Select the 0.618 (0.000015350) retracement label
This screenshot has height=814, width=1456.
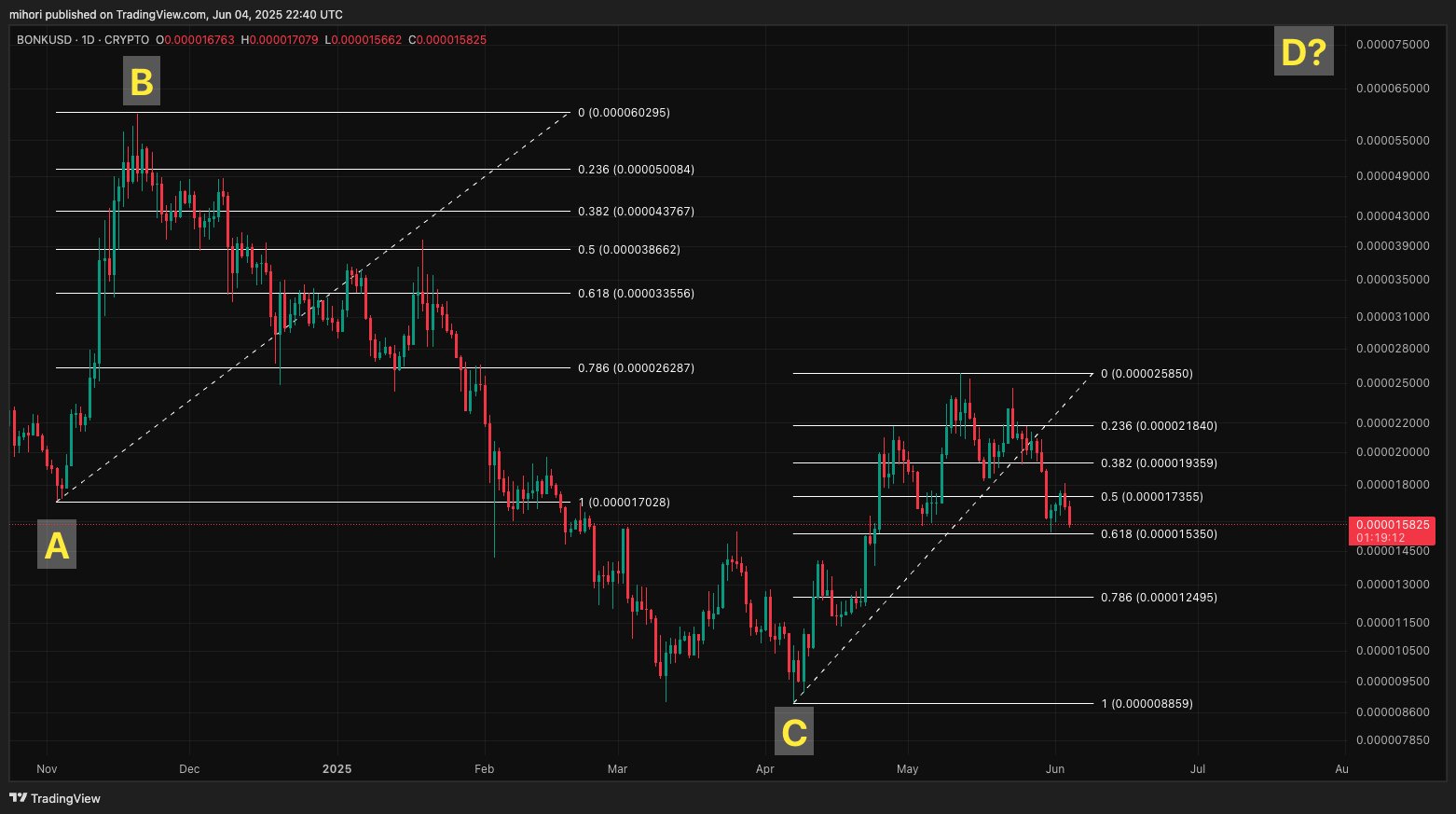point(1159,534)
